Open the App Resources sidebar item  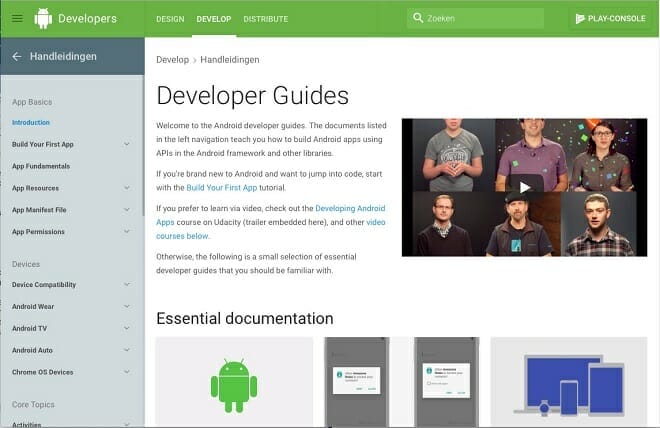pyautogui.click(x=35, y=188)
